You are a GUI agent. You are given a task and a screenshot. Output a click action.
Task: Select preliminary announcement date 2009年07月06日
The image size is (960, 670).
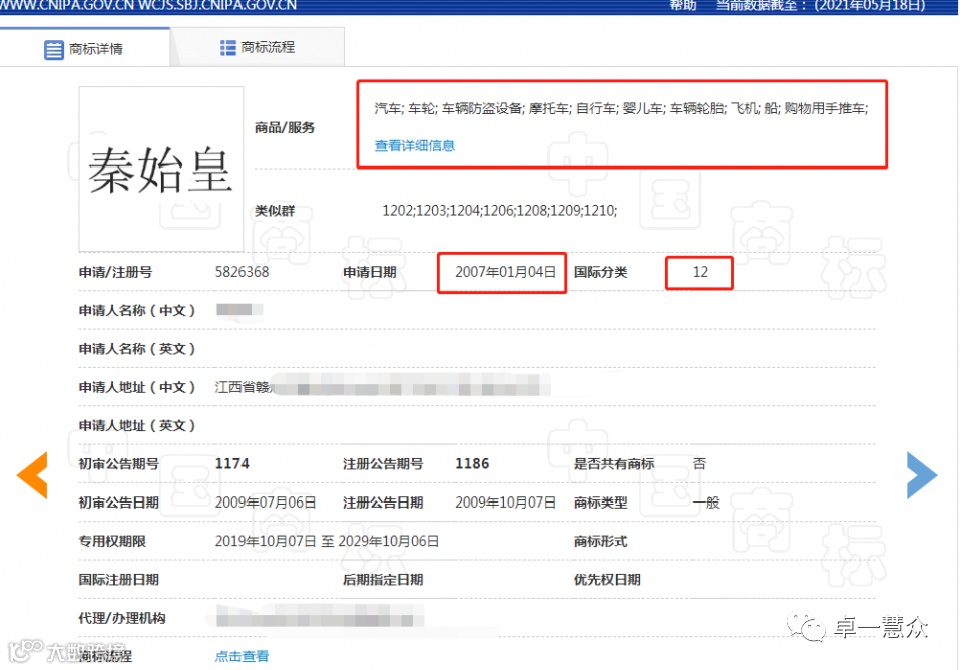pyautogui.click(x=265, y=503)
